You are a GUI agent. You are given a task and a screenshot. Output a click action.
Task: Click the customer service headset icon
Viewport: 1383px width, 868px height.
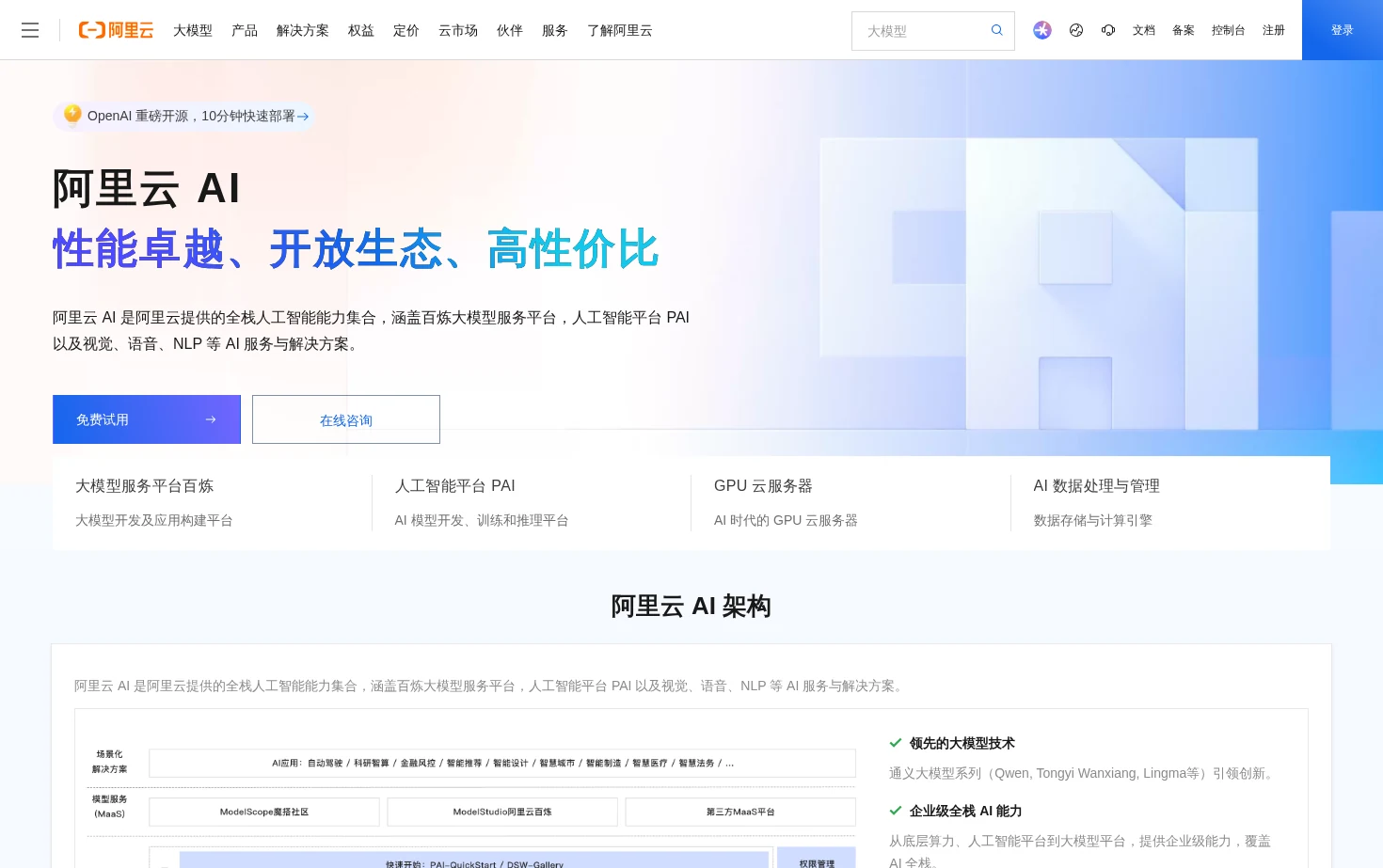[x=1108, y=30]
